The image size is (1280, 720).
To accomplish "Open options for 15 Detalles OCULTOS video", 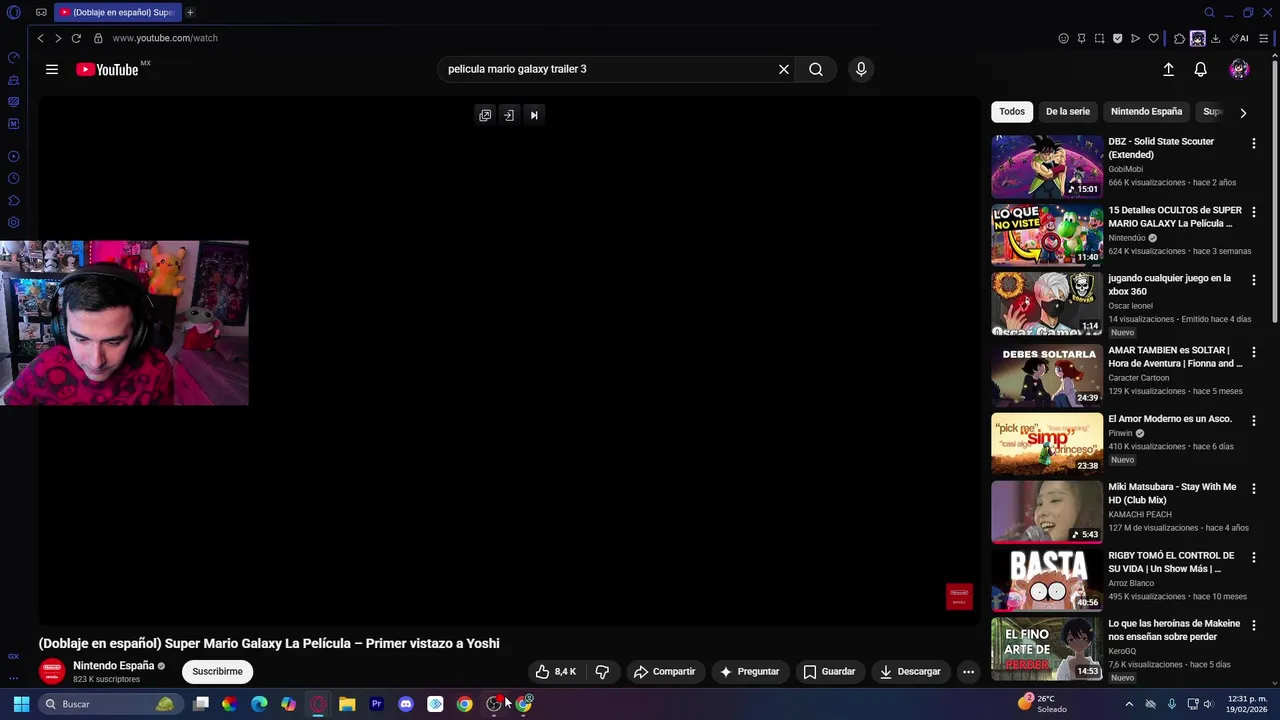I will tap(1253, 212).
